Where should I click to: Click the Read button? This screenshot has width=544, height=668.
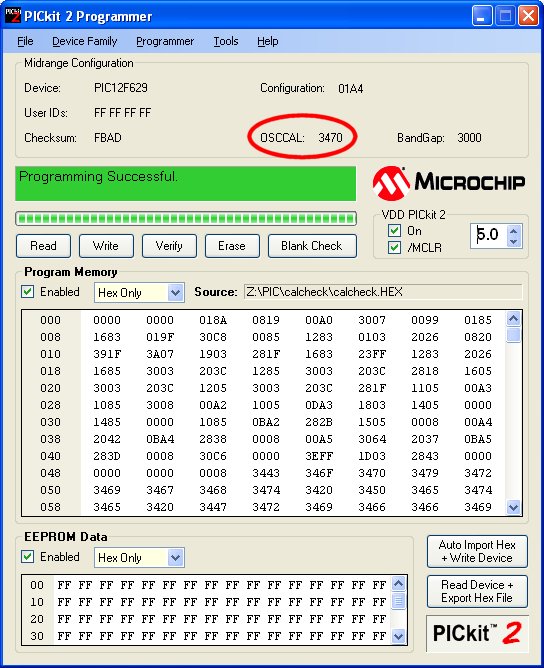tap(43, 246)
